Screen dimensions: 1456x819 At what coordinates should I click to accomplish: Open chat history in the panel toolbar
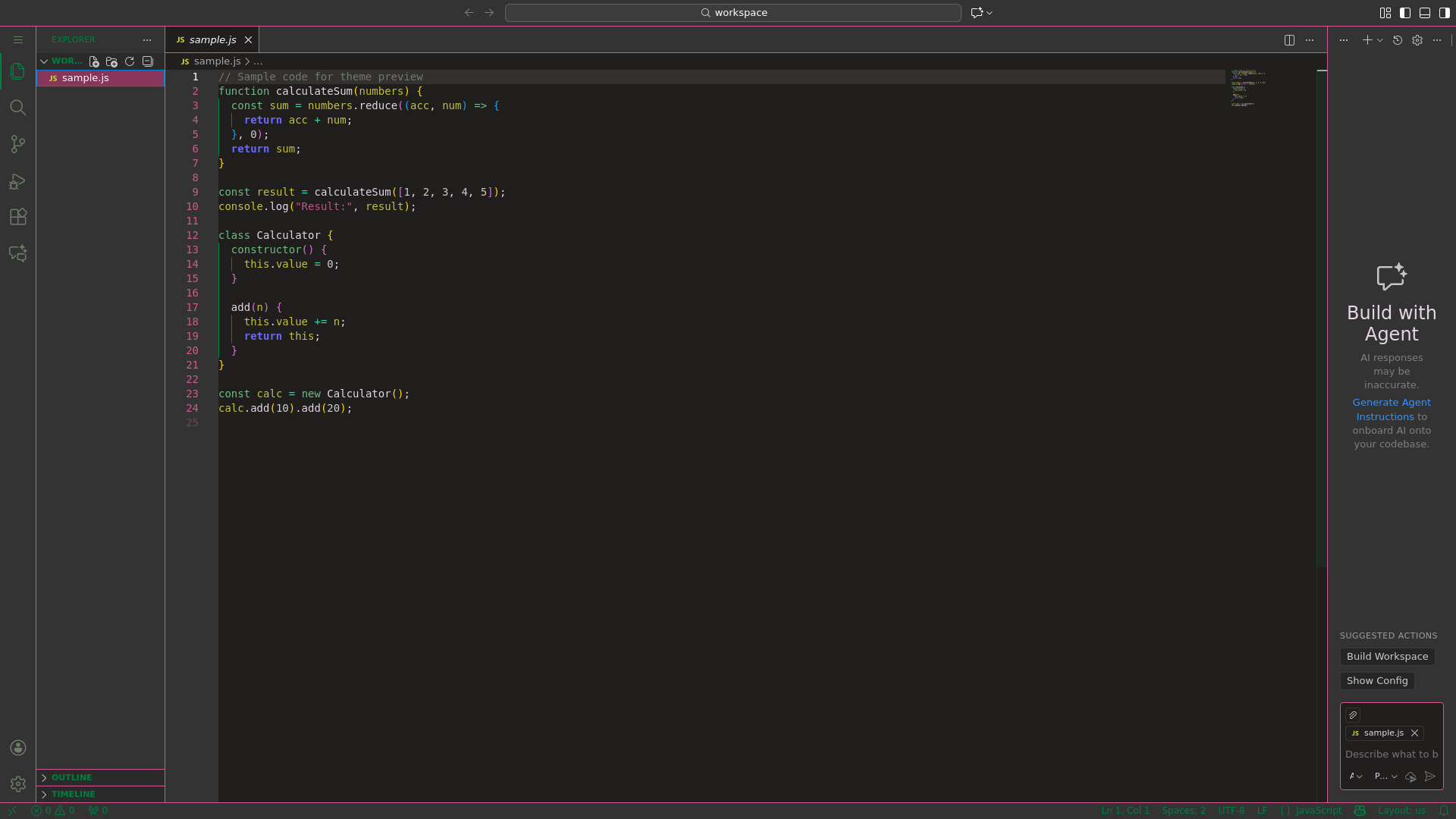pyautogui.click(x=1397, y=40)
